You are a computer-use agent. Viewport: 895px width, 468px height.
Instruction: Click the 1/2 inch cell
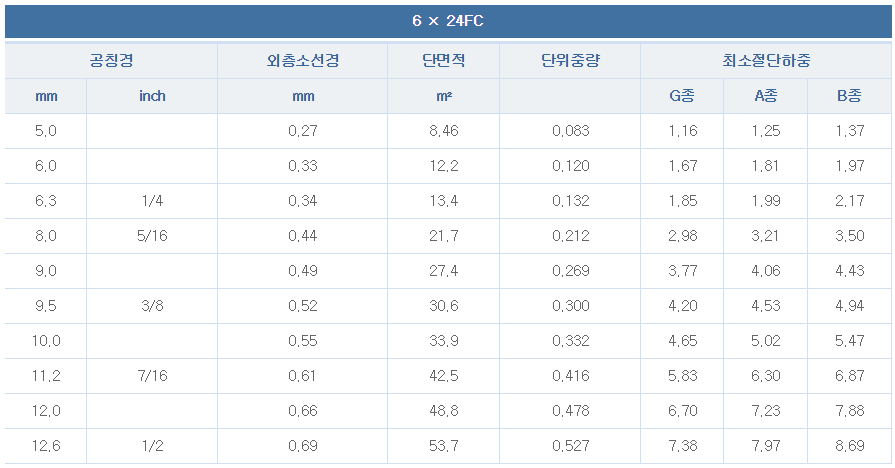(152, 446)
